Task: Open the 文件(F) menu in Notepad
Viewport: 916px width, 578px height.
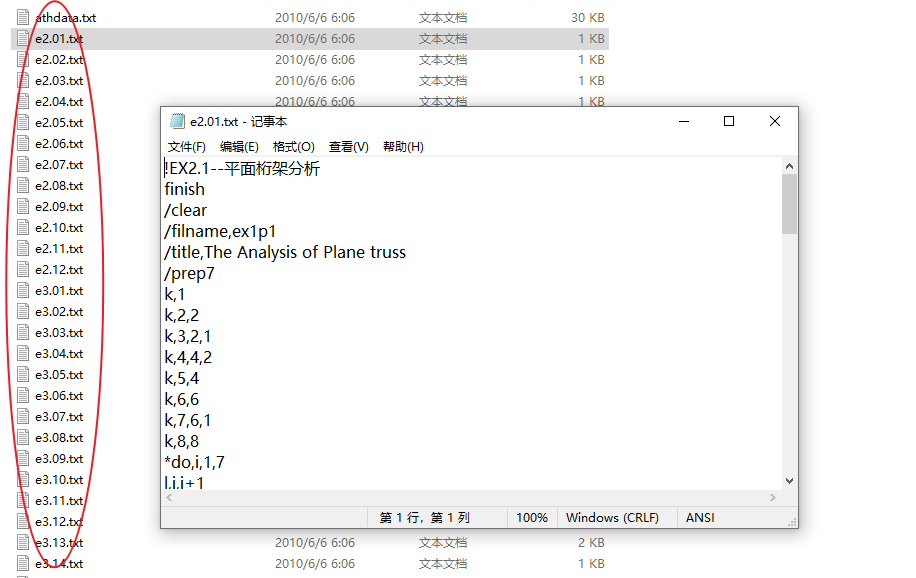Action: click(x=186, y=147)
